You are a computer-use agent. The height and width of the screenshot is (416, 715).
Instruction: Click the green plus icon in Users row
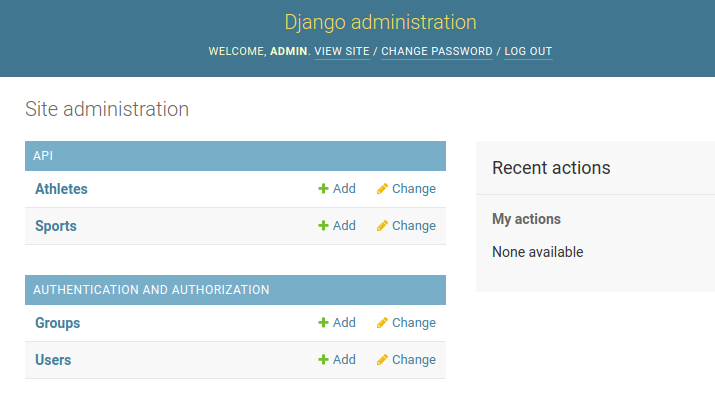[x=323, y=359]
